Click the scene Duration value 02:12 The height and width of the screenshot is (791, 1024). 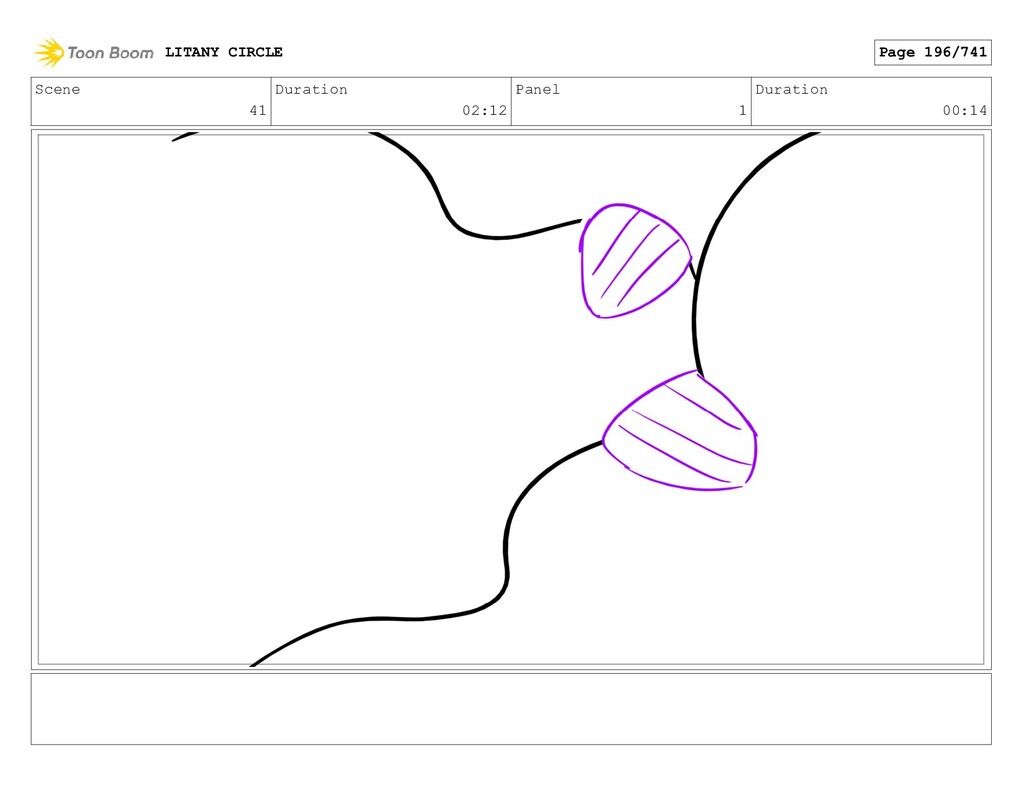point(485,110)
